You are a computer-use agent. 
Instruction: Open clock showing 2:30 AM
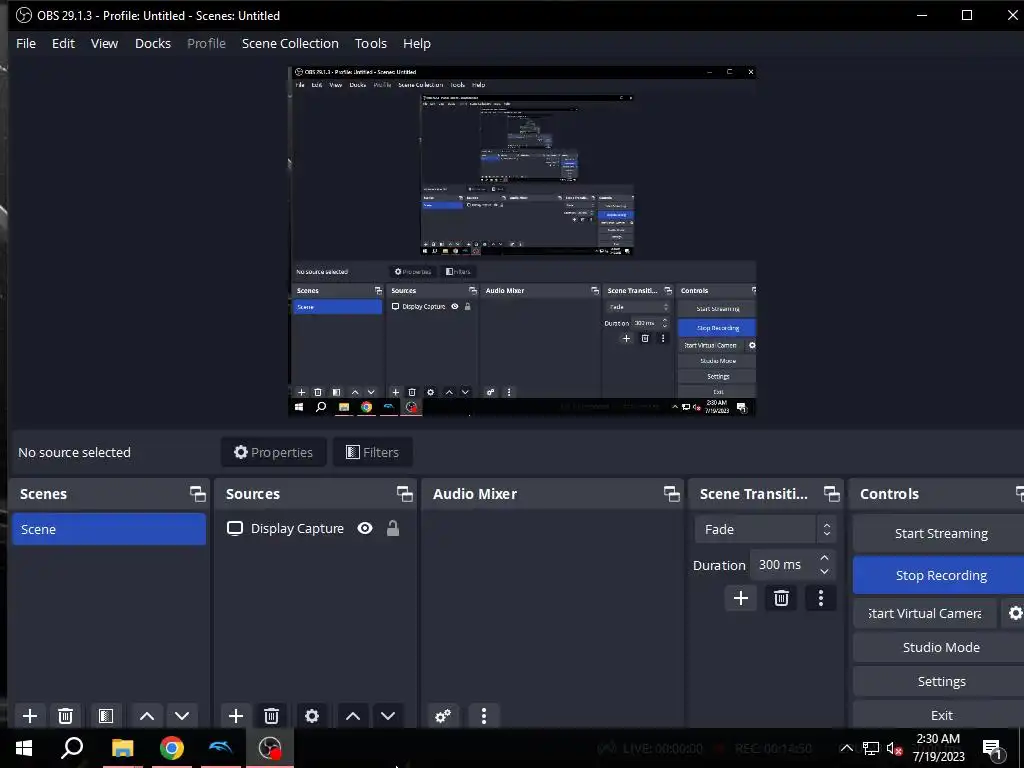(x=938, y=748)
